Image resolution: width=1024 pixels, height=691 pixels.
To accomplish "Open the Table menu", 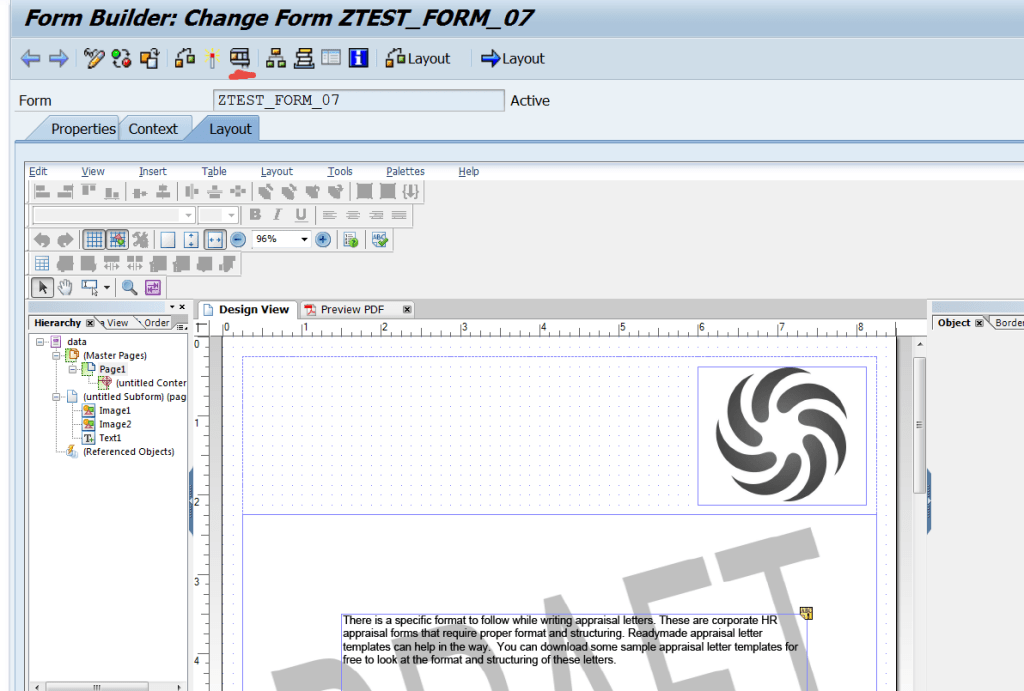I will pos(213,171).
